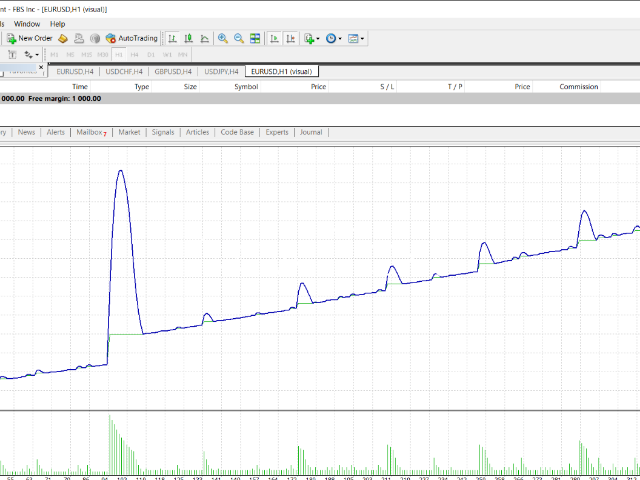The height and width of the screenshot is (480, 640).
Task: Open the Articles terminal tab
Action: tap(197, 132)
